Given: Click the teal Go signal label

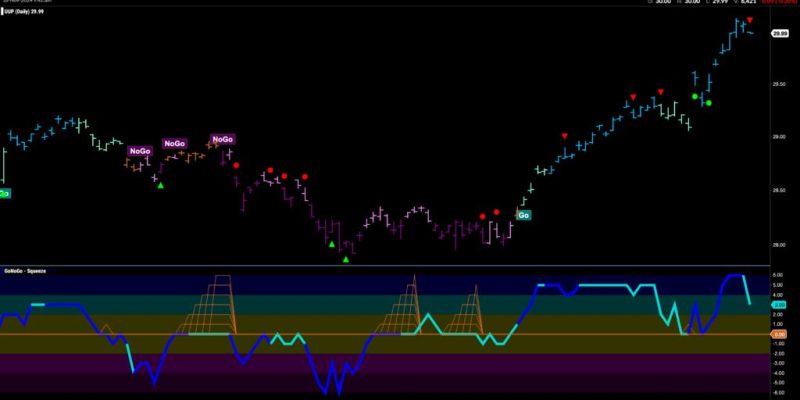Looking at the screenshot, I should coord(524,215).
